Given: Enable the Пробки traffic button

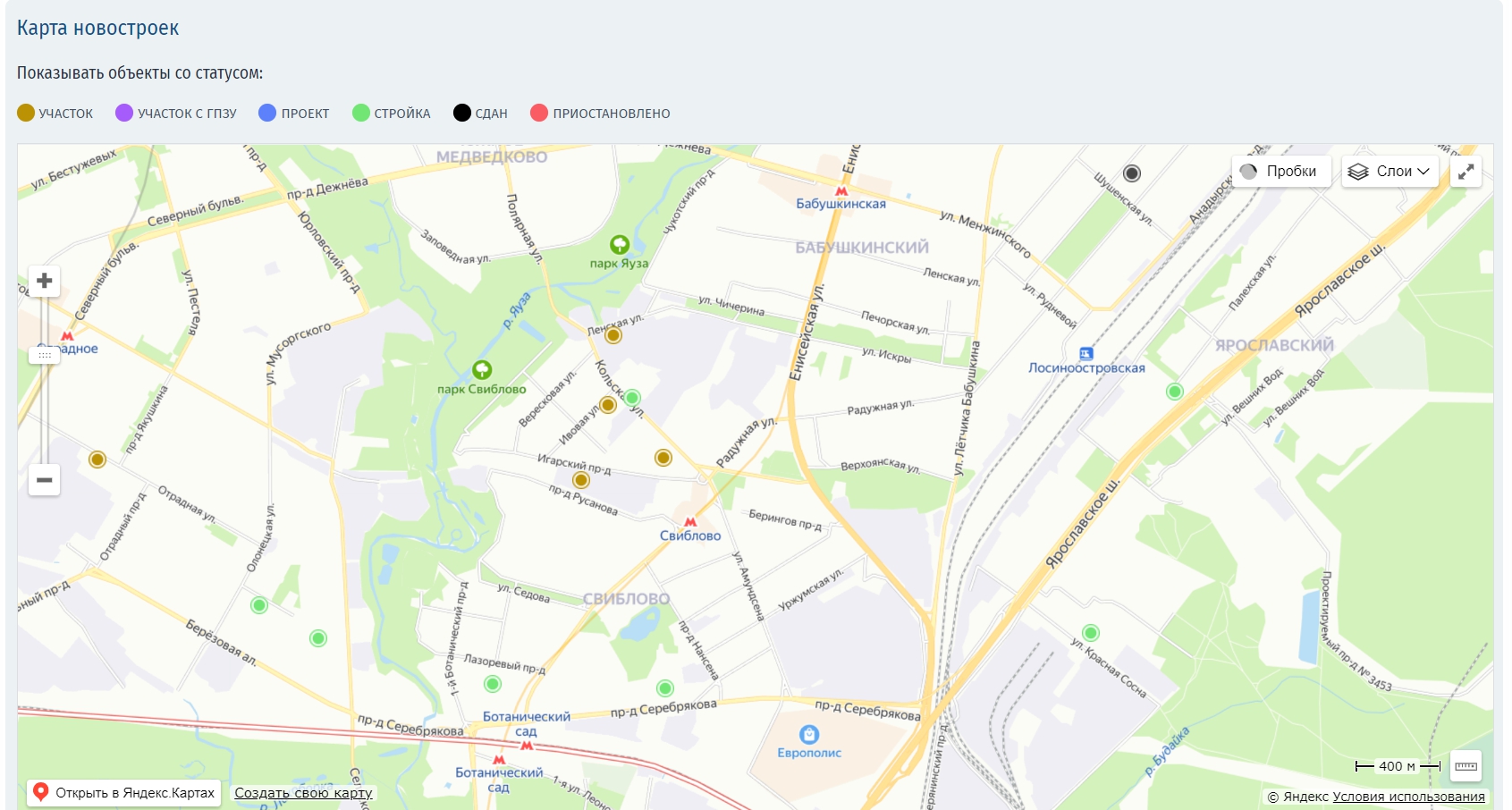Looking at the screenshot, I should 1281,172.
